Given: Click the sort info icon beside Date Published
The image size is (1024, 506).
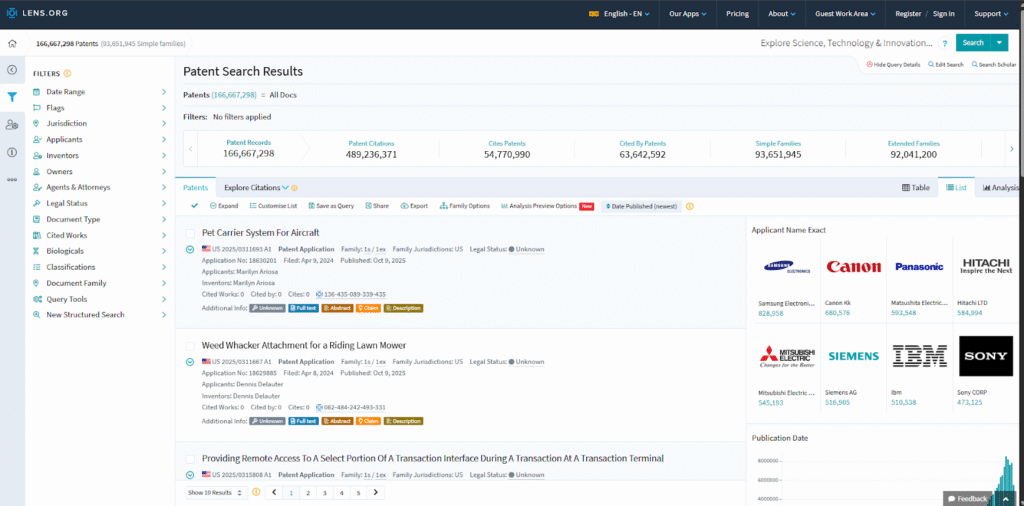Looking at the screenshot, I should coord(690,206).
